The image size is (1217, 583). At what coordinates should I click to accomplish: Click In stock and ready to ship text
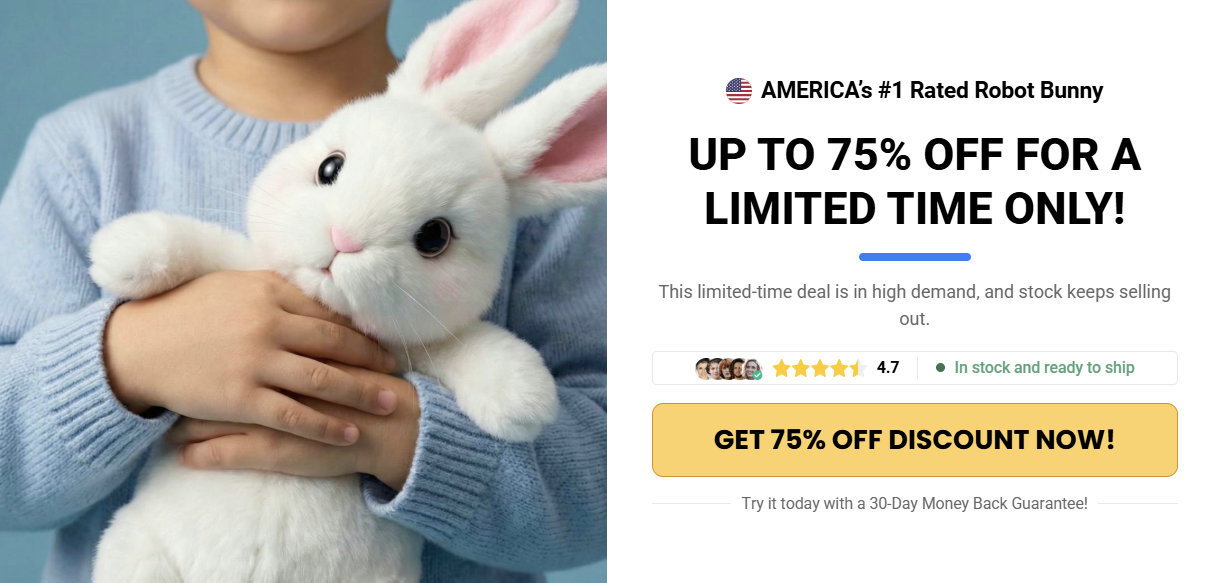(x=1044, y=367)
